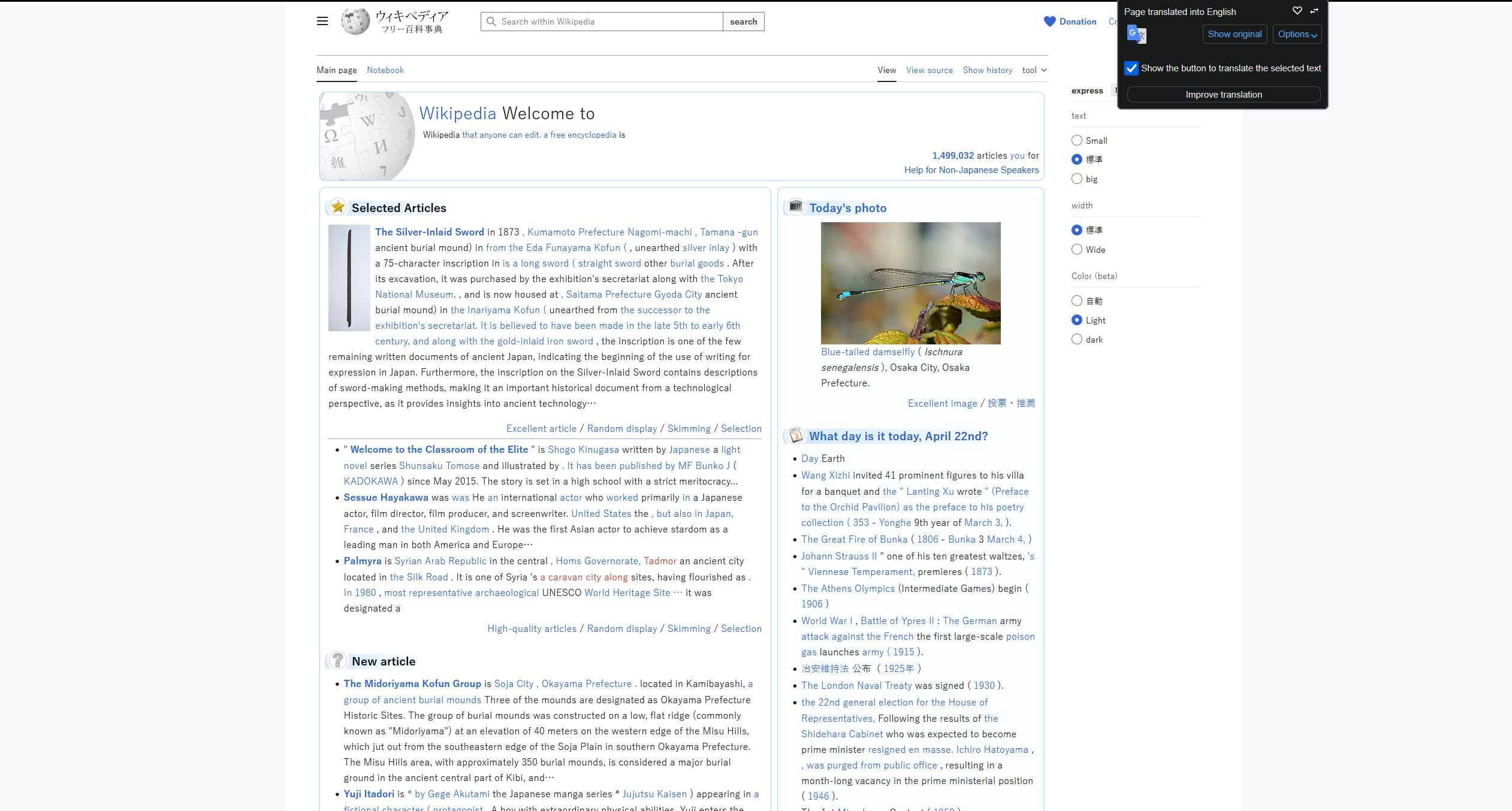Open the Wikipedia link in welcome heading

[458, 113]
